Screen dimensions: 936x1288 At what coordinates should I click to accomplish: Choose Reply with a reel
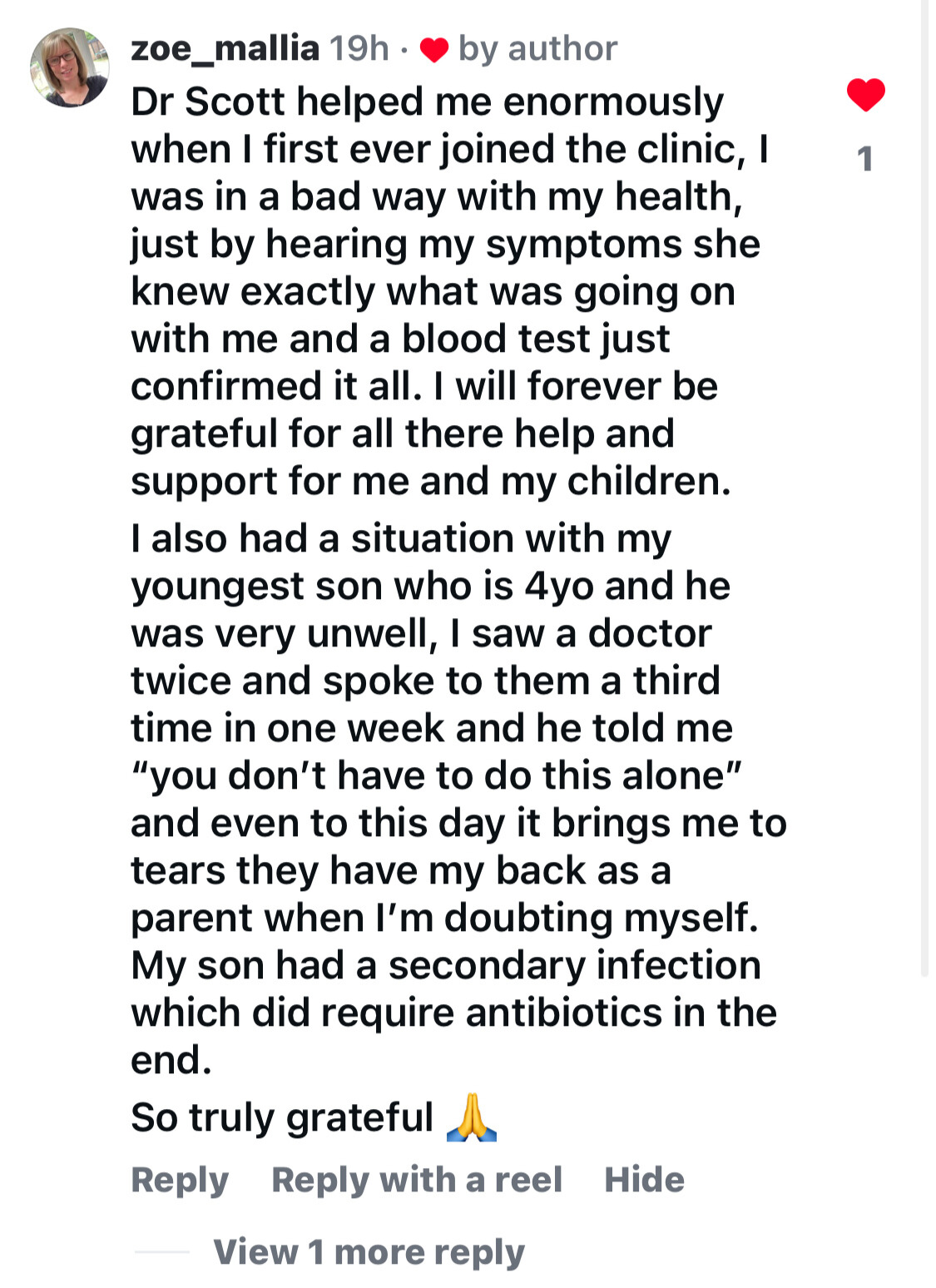click(x=417, y=1180)
